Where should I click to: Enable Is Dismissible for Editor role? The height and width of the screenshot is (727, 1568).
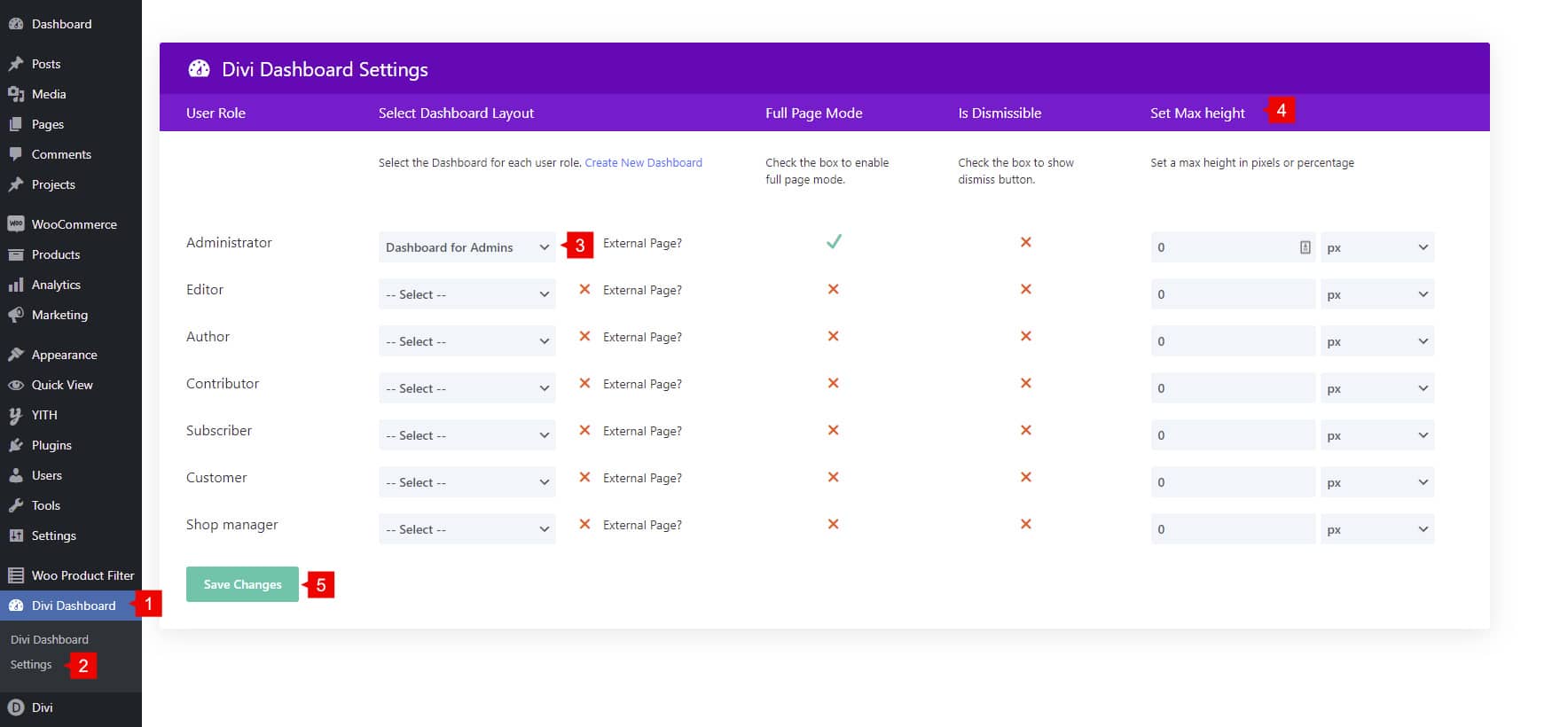coord(1025,289)
